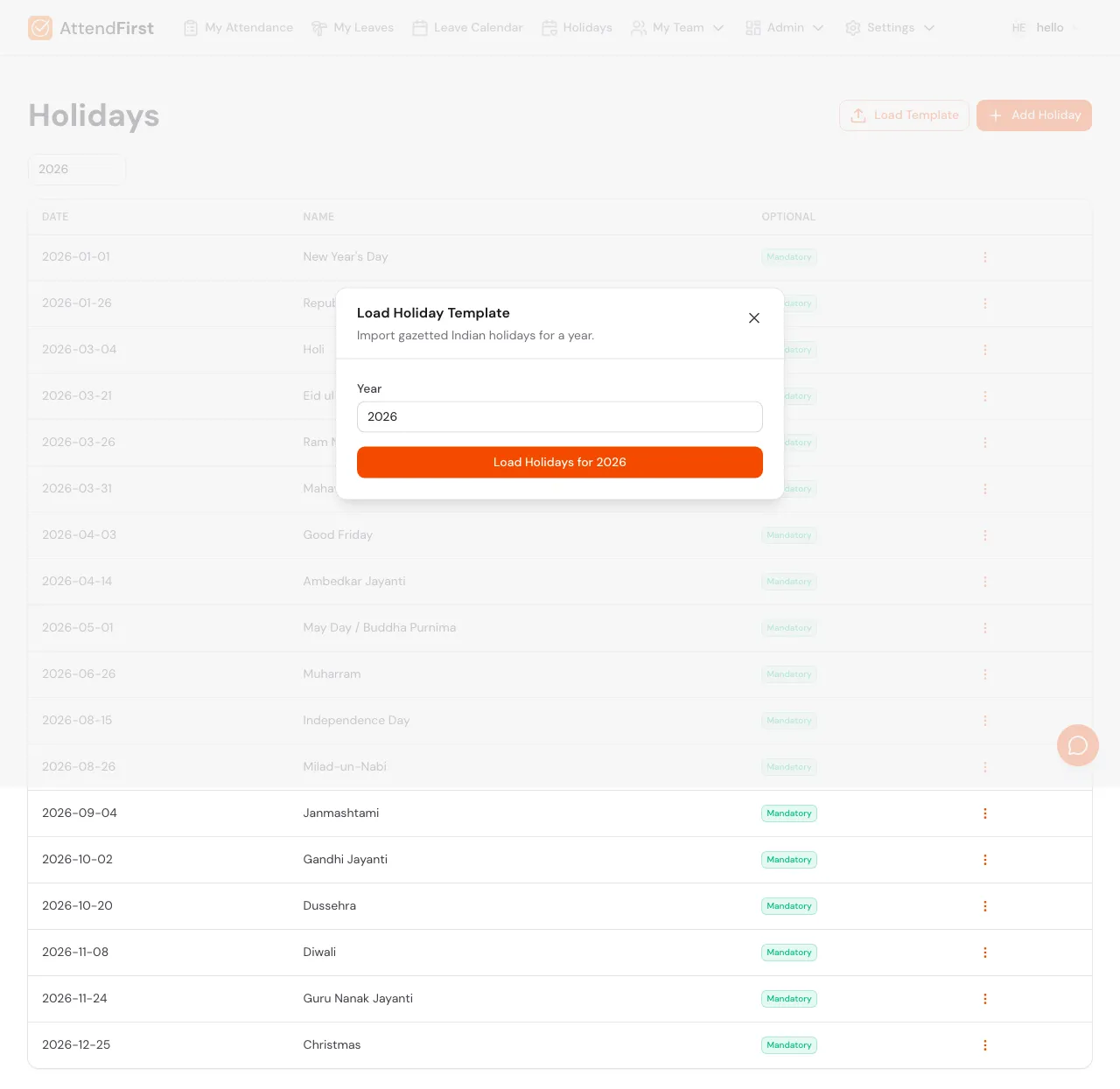Navigate to the Leave Calendar menu item
Viewport: 1120px width, 1089px height.
click(x=477, y=27)
